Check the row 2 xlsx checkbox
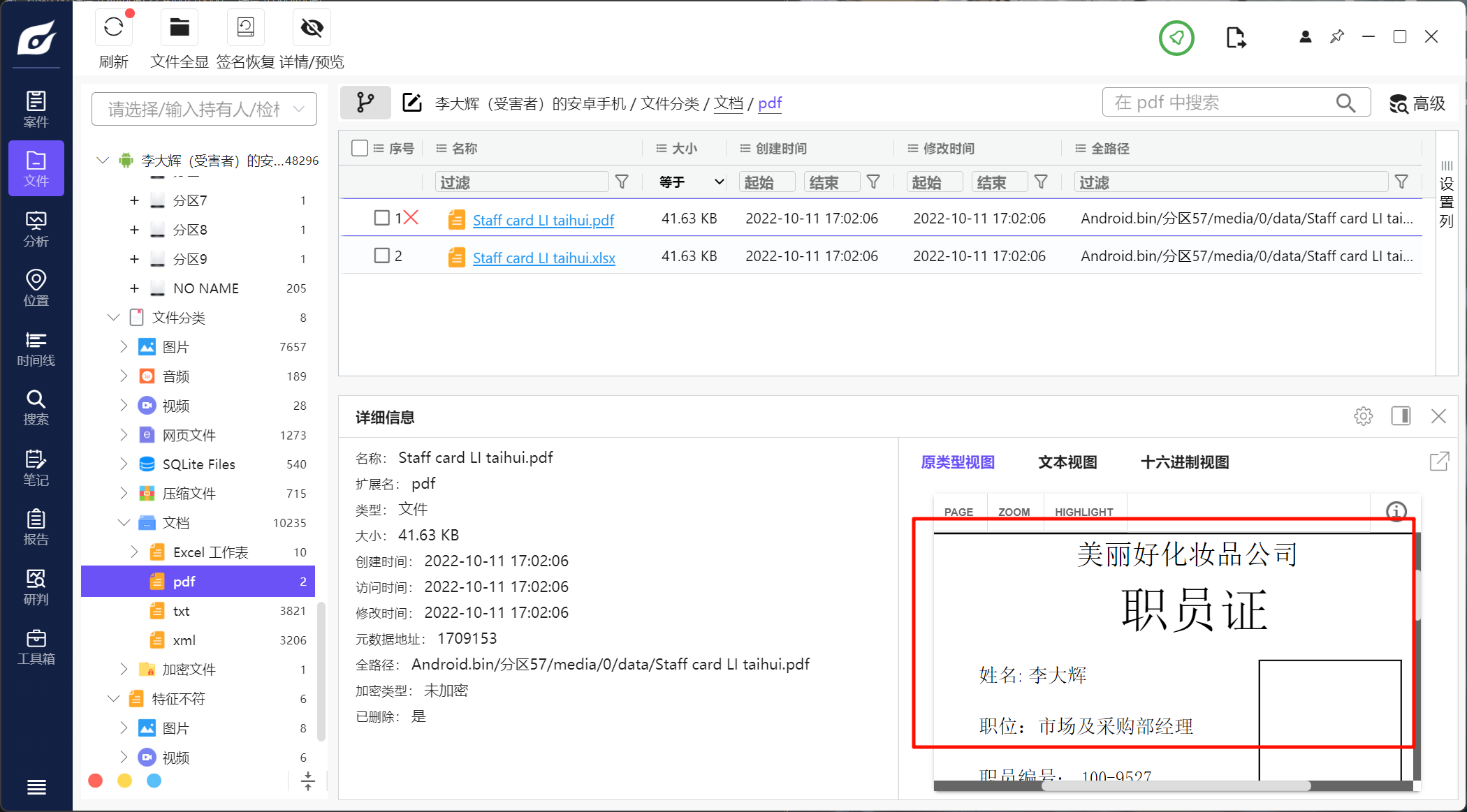 [381, 256]
